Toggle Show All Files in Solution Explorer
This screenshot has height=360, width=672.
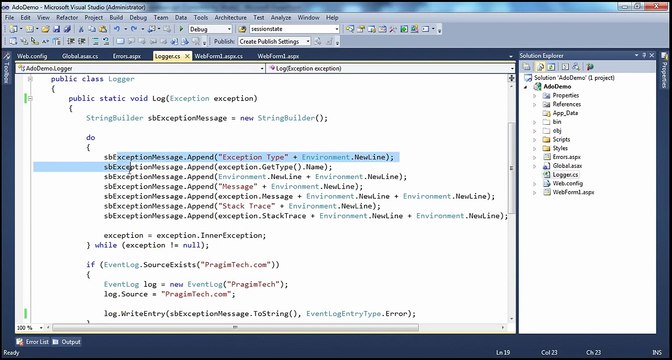coord(540,67)
